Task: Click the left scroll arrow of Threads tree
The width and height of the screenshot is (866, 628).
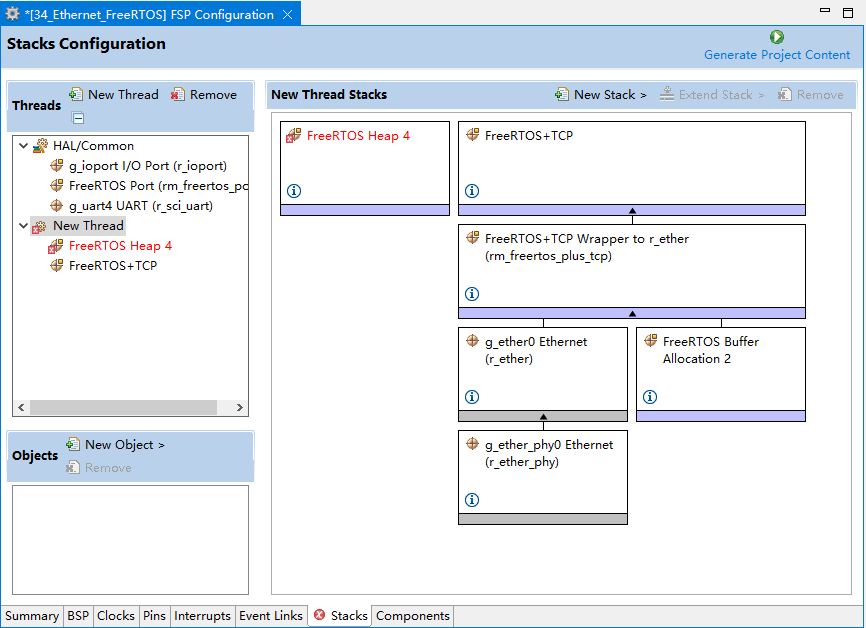Action: (x=21, y=408)
